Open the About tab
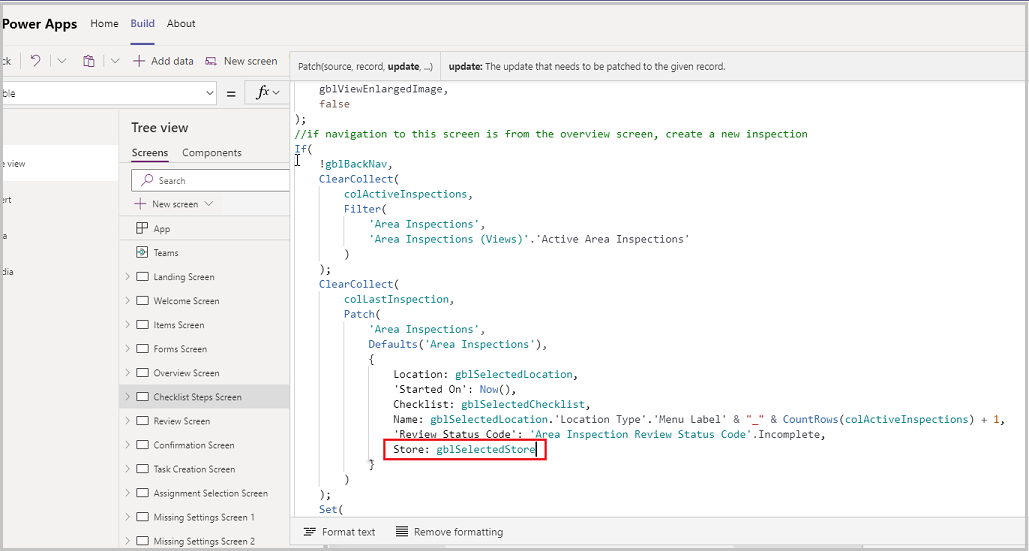The image size is (1029, 551). point(181,24)
